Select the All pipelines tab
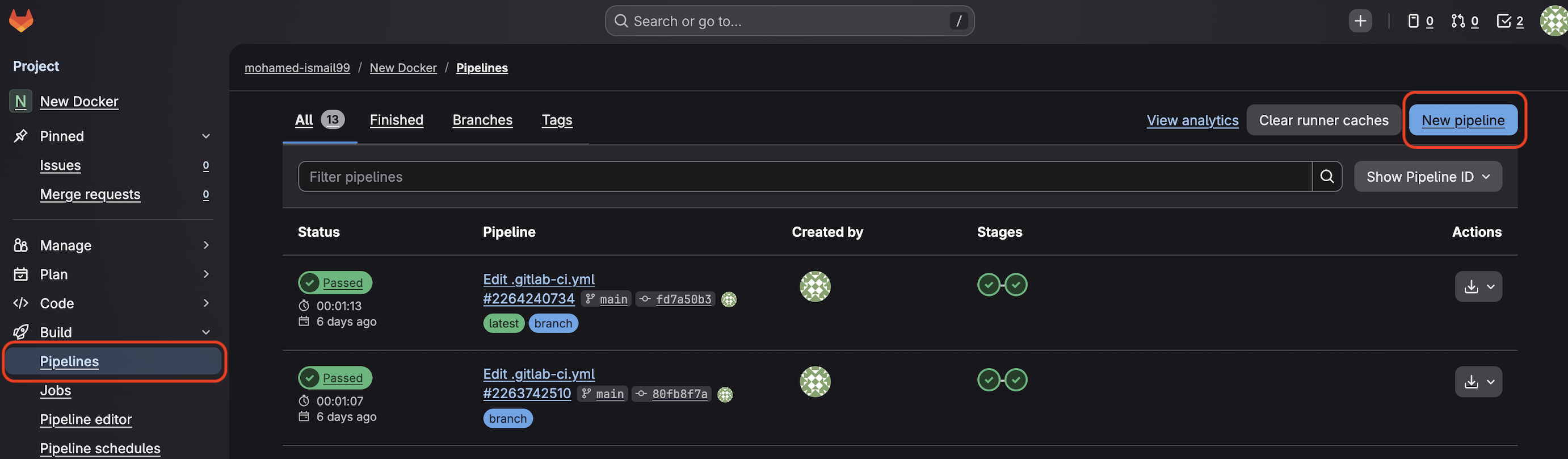This screenshot has width=1568, height=459. coord(320,120)
